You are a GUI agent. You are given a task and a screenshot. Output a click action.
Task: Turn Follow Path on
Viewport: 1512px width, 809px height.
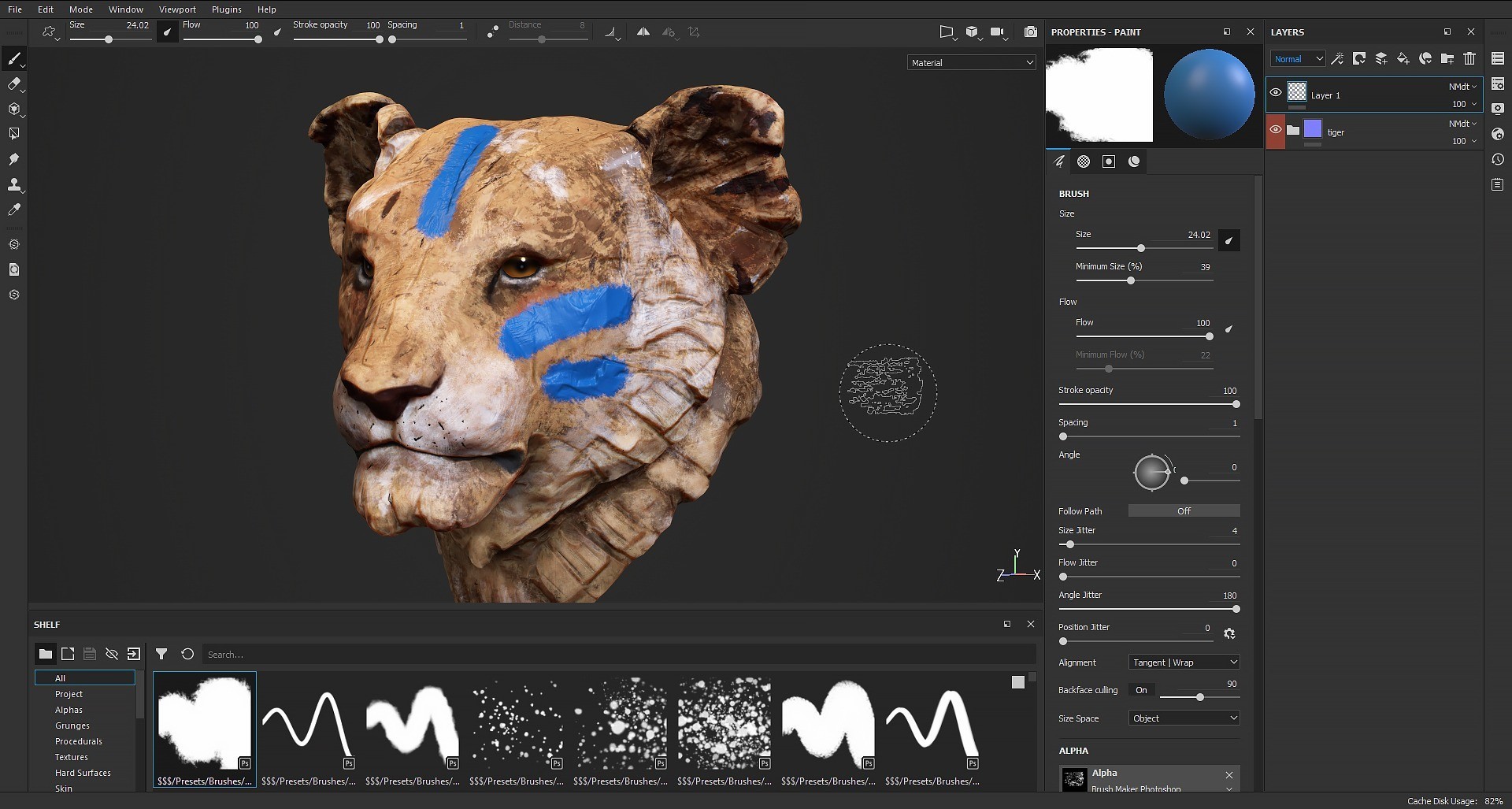[x=1184, y=510]
